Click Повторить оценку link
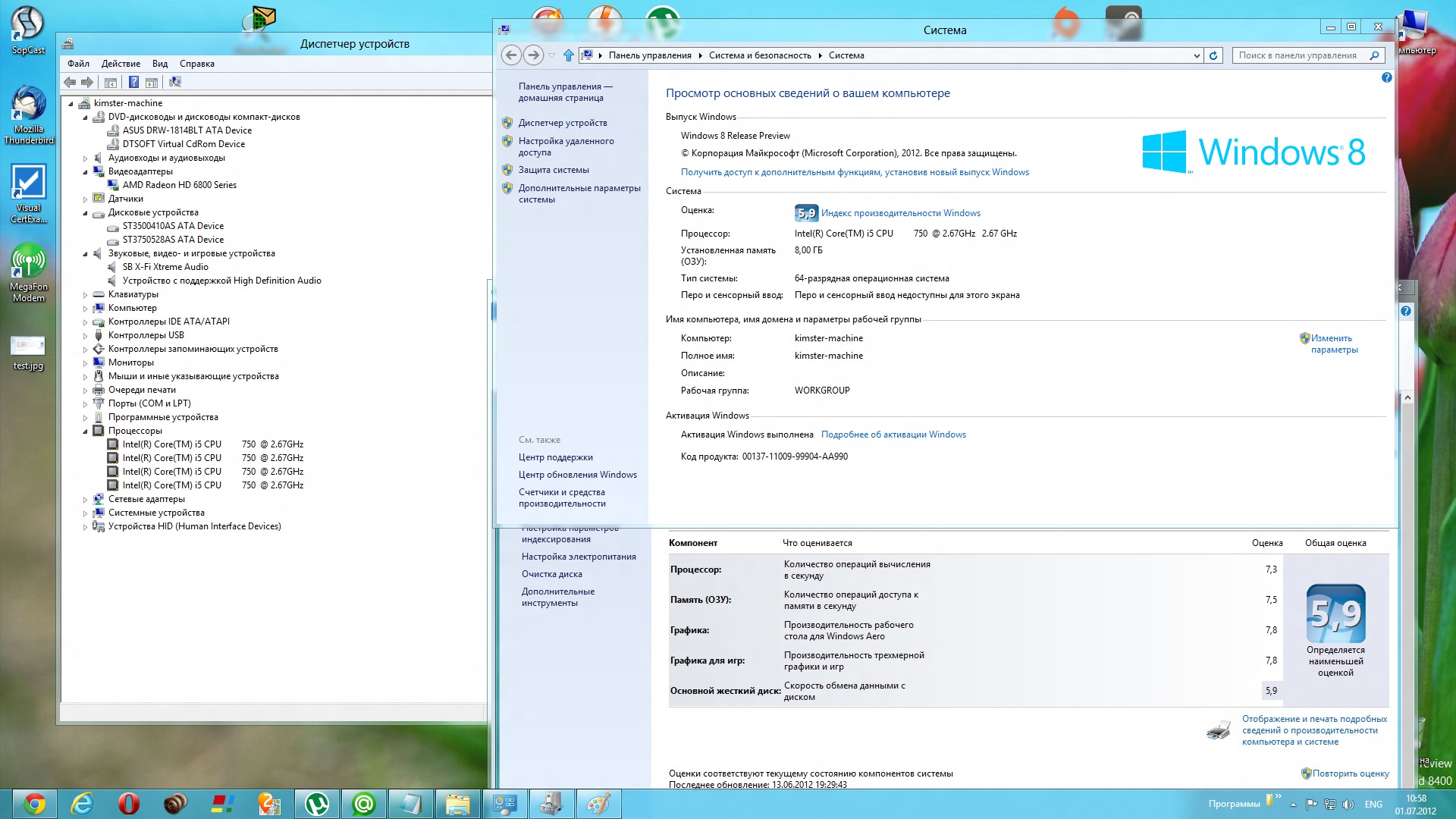Viewport: 1456px width, 819px height. 1351,773
